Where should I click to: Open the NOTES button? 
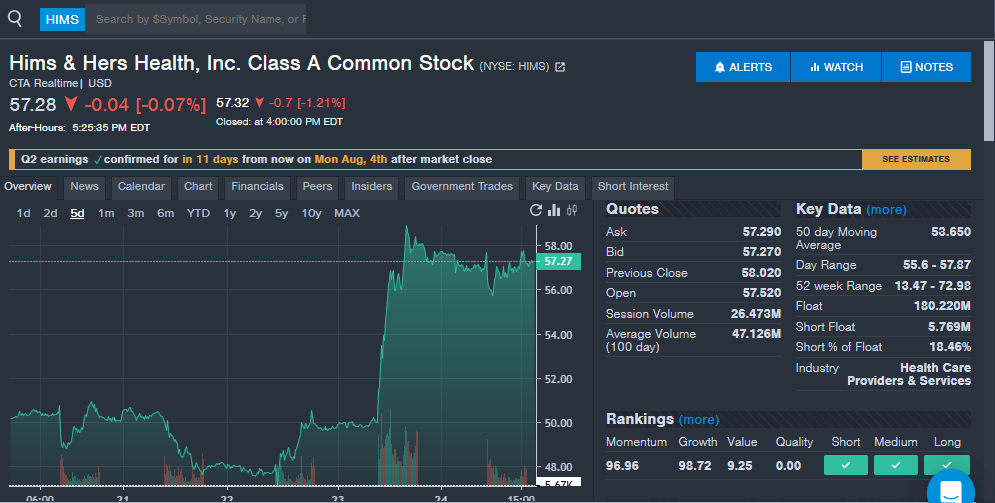pyautogui.click(x=926, y=67)
